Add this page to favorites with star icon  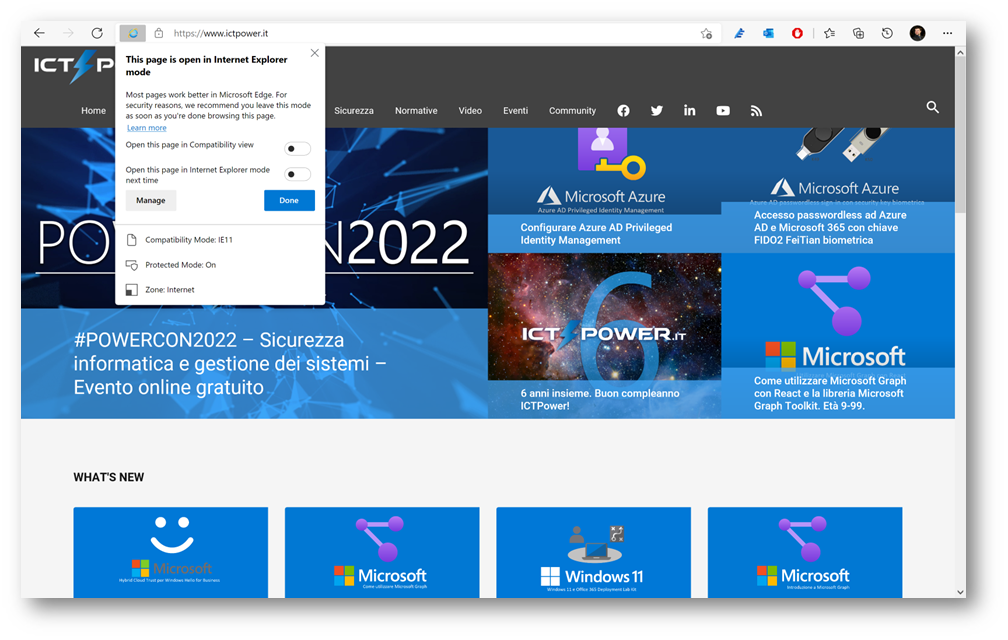(706, 33)
